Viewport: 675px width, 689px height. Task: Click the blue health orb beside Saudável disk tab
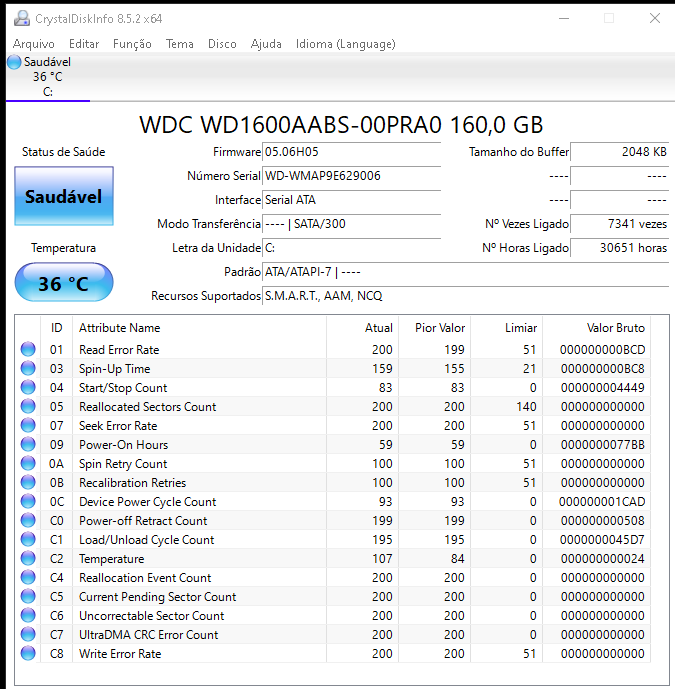[14, 62]
